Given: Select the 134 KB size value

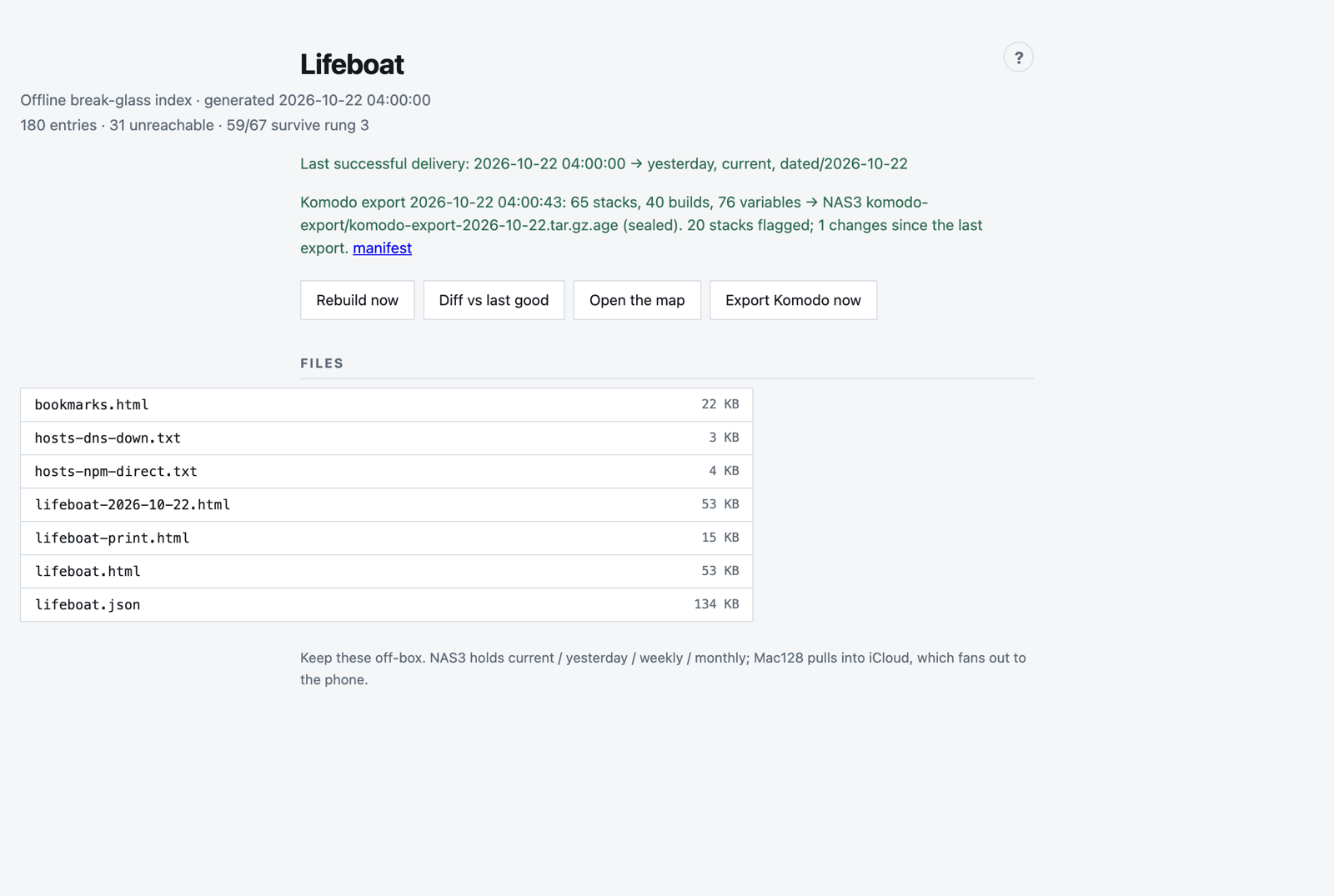Looking at the screenshot, I should click(716, 604).
